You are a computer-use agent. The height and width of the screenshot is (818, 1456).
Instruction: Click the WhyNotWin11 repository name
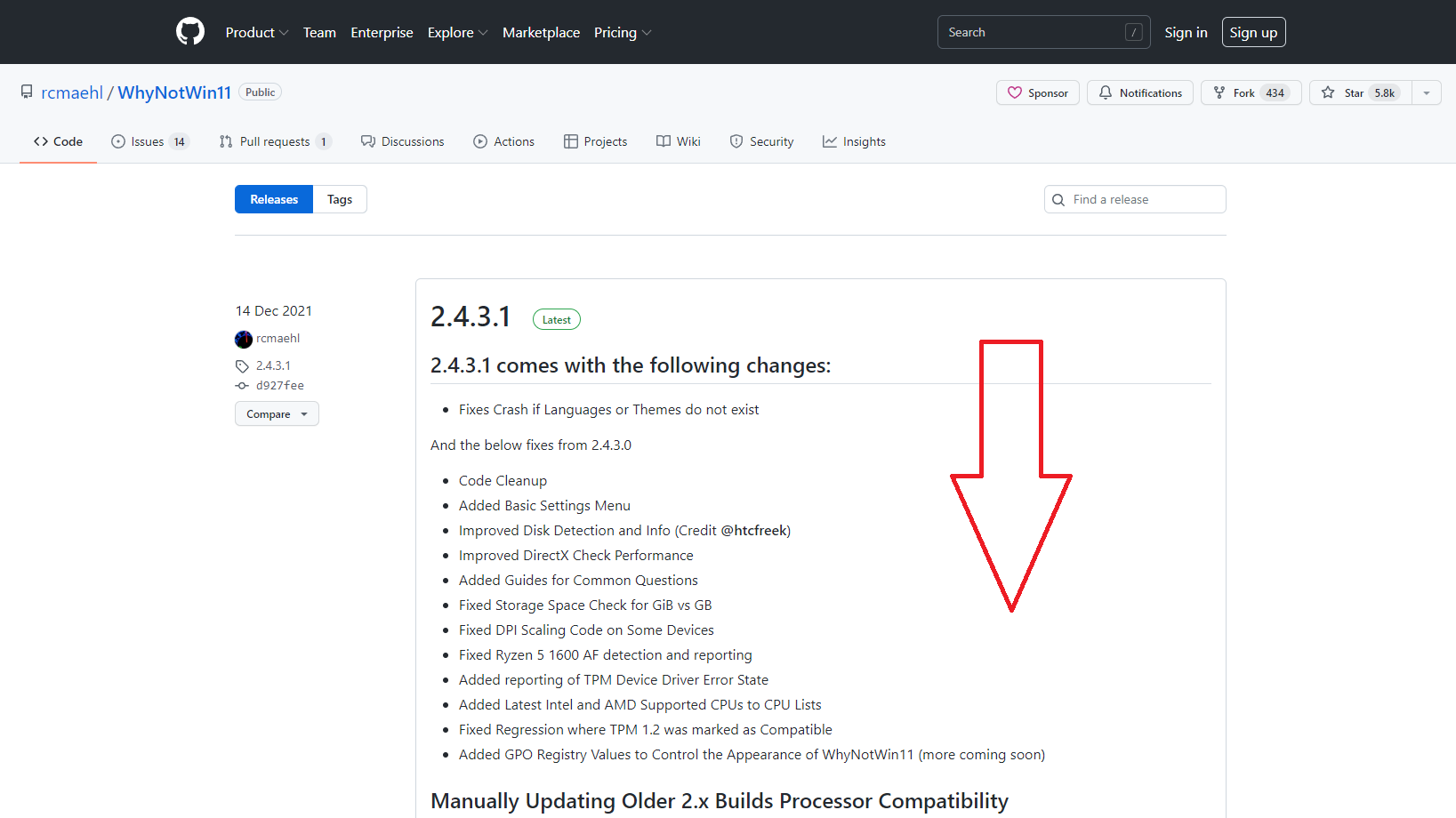(174, 92)
